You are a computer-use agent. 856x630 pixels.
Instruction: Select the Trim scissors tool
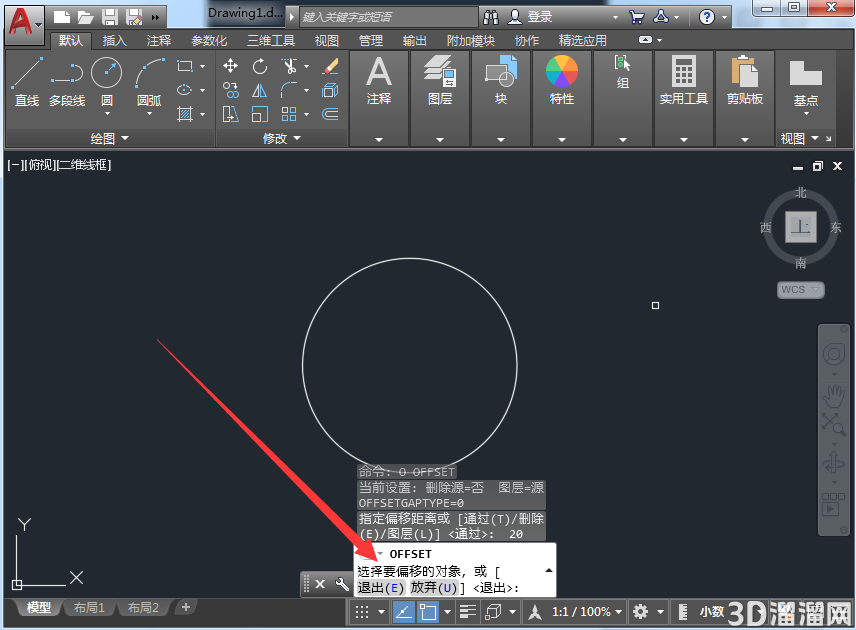click(289, 66)
